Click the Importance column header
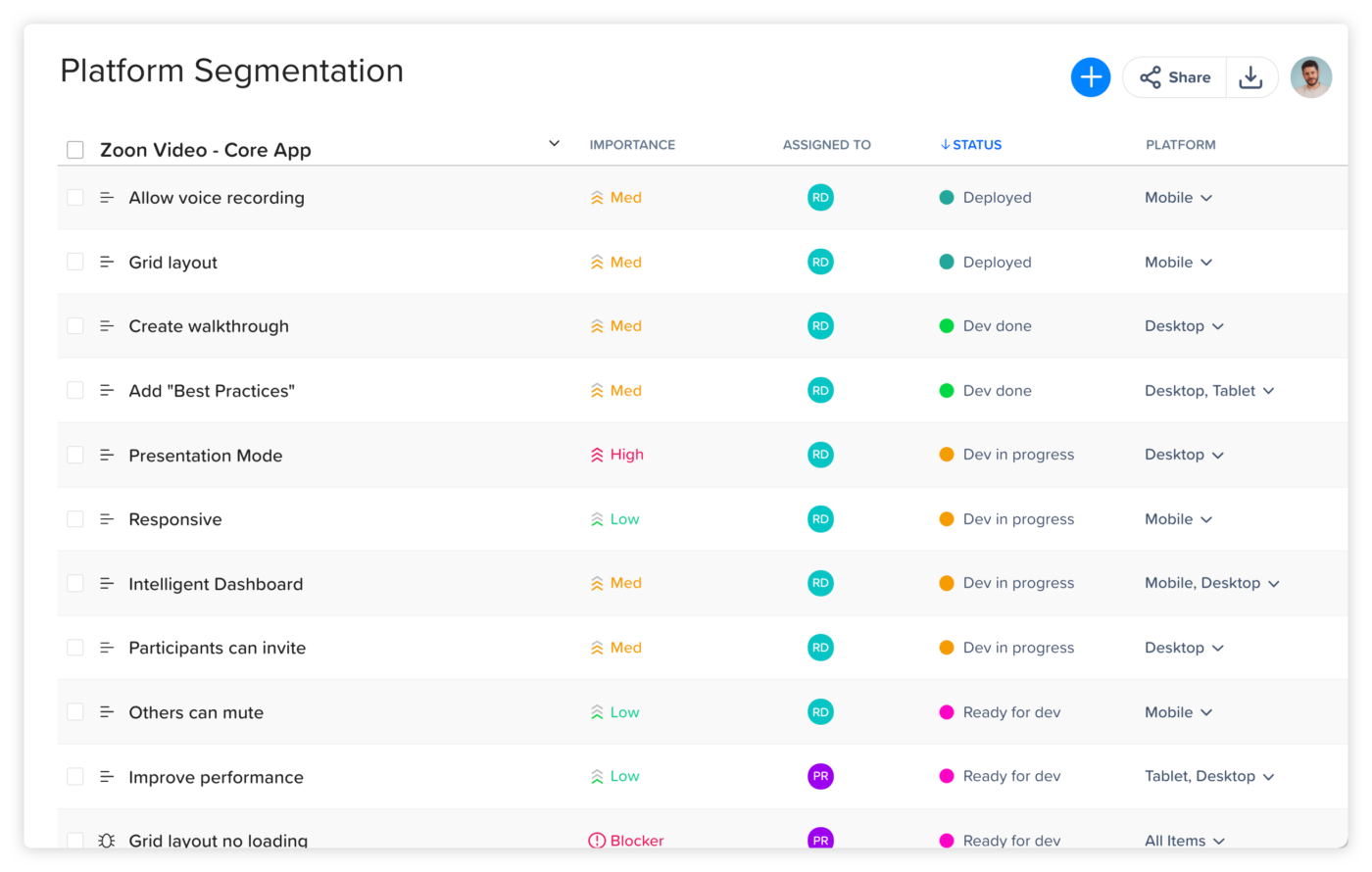The height and width of the screenshot is (872, 1372). pos(632,145)
